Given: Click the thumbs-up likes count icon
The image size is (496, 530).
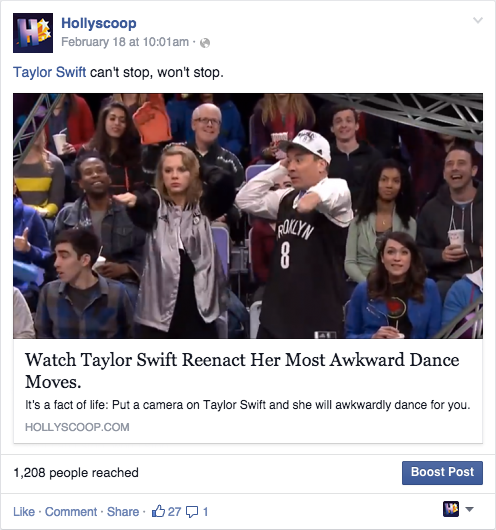Looking at the screenshot, I should (158, 511).
